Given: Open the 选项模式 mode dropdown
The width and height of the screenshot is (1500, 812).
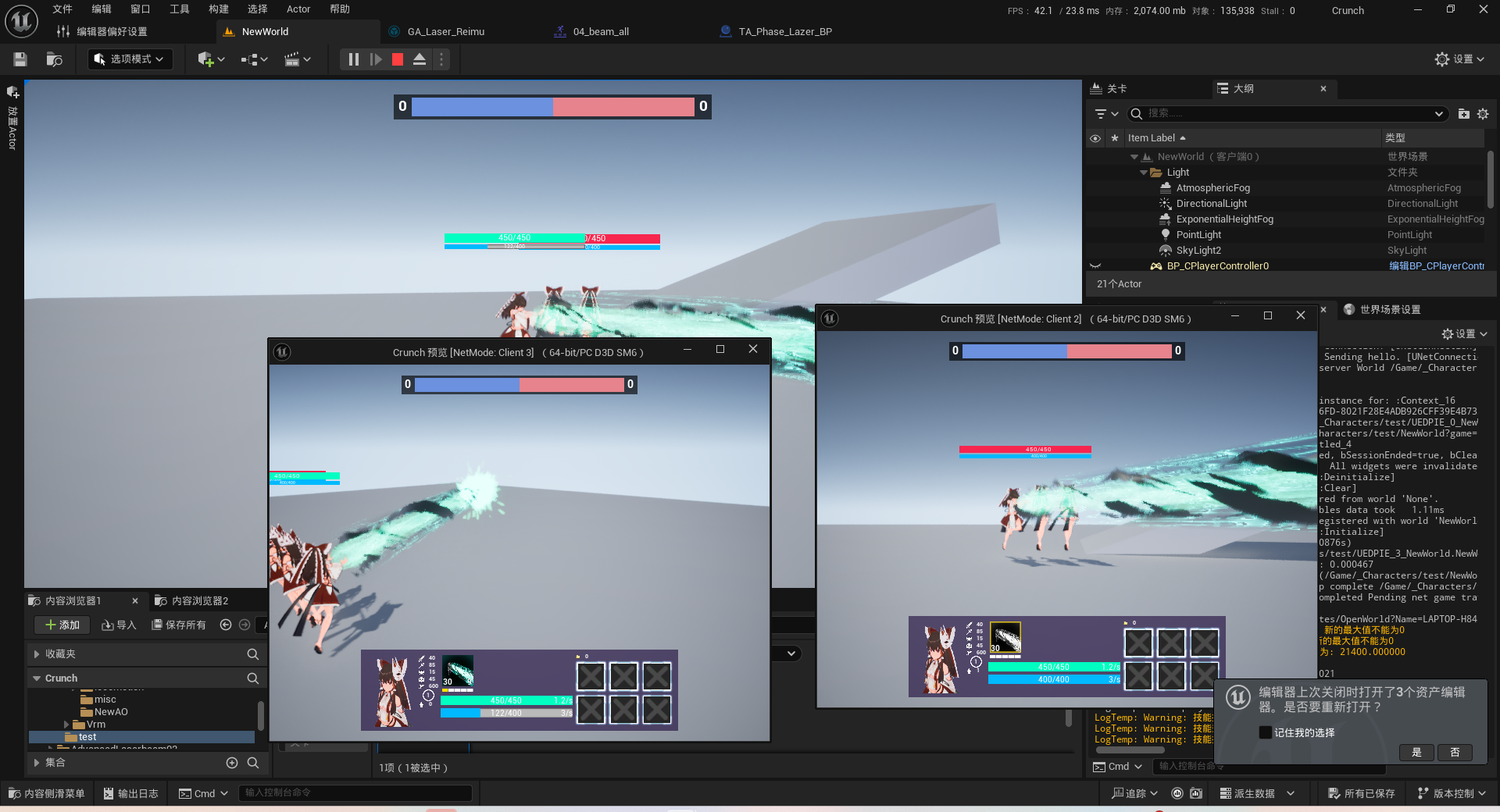Looking at the screenshot, I should click(x=130, y=59).
